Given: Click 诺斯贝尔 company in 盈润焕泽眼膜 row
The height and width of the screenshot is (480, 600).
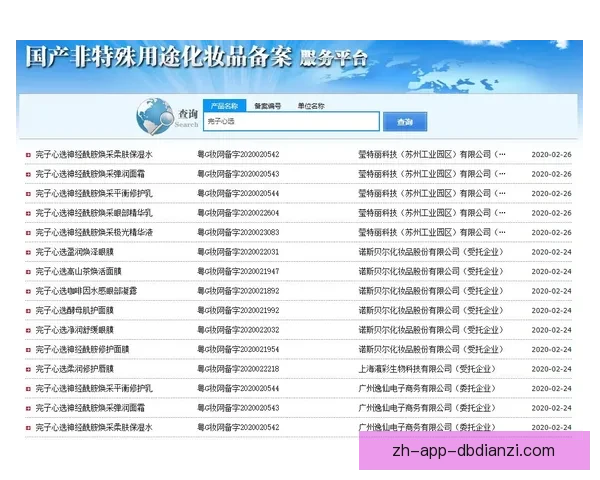Looking at the screenshot, I should pyautogui.click(x=431, y=252).
